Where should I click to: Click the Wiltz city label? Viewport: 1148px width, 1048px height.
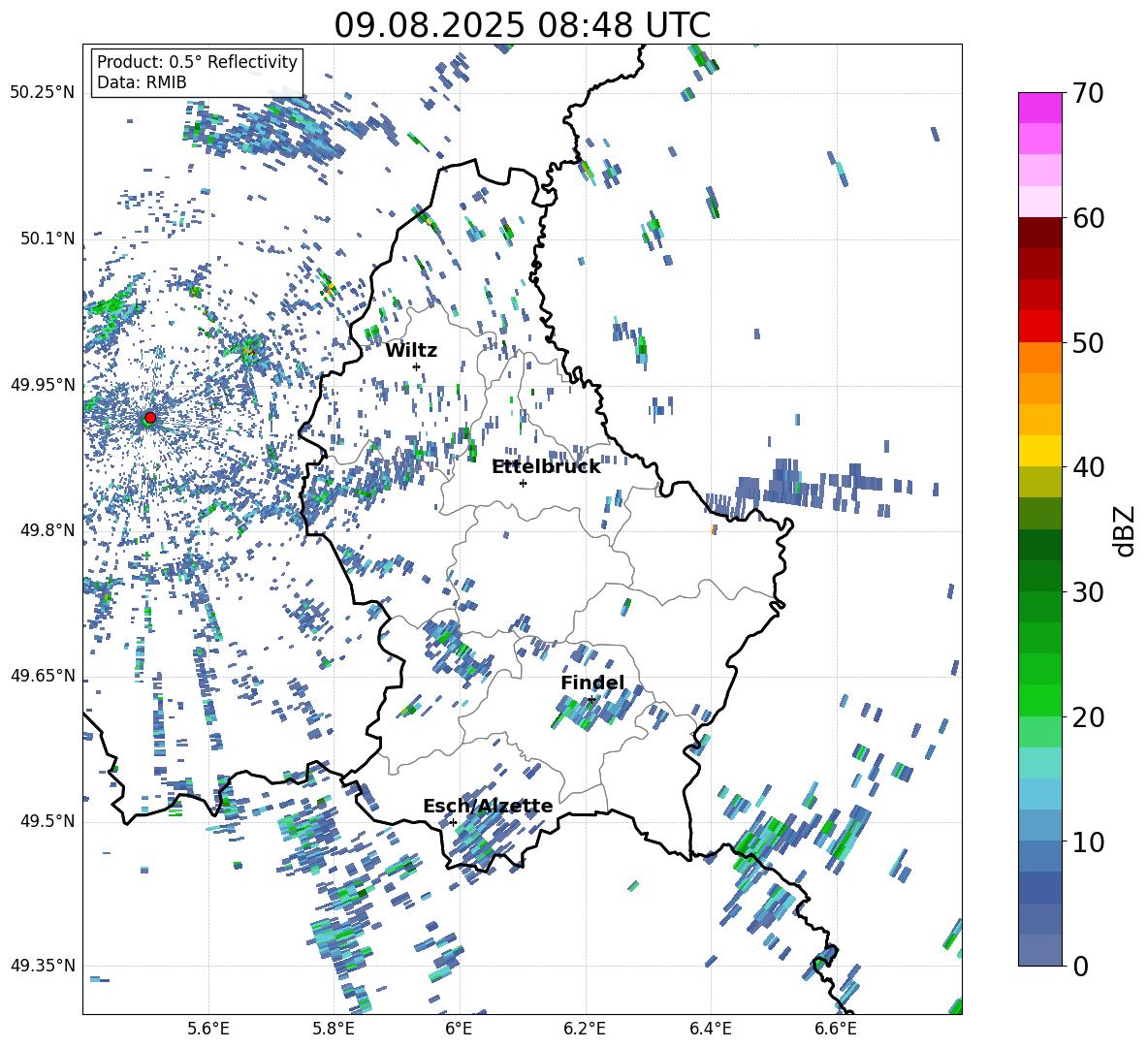411,351
